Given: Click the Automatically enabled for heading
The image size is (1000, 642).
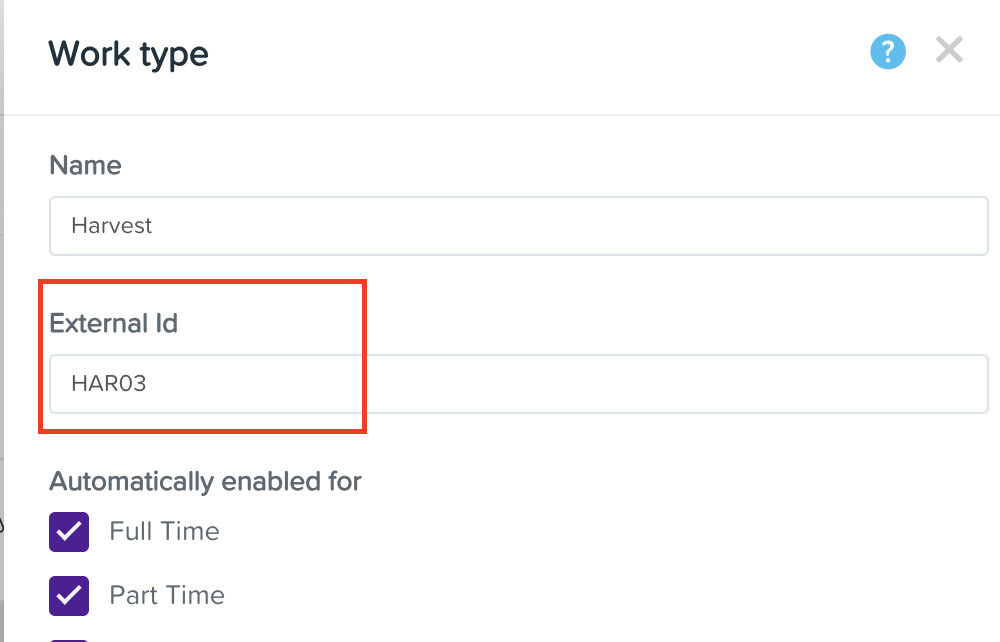Looking at the screenshot, I should pos(205,481).
